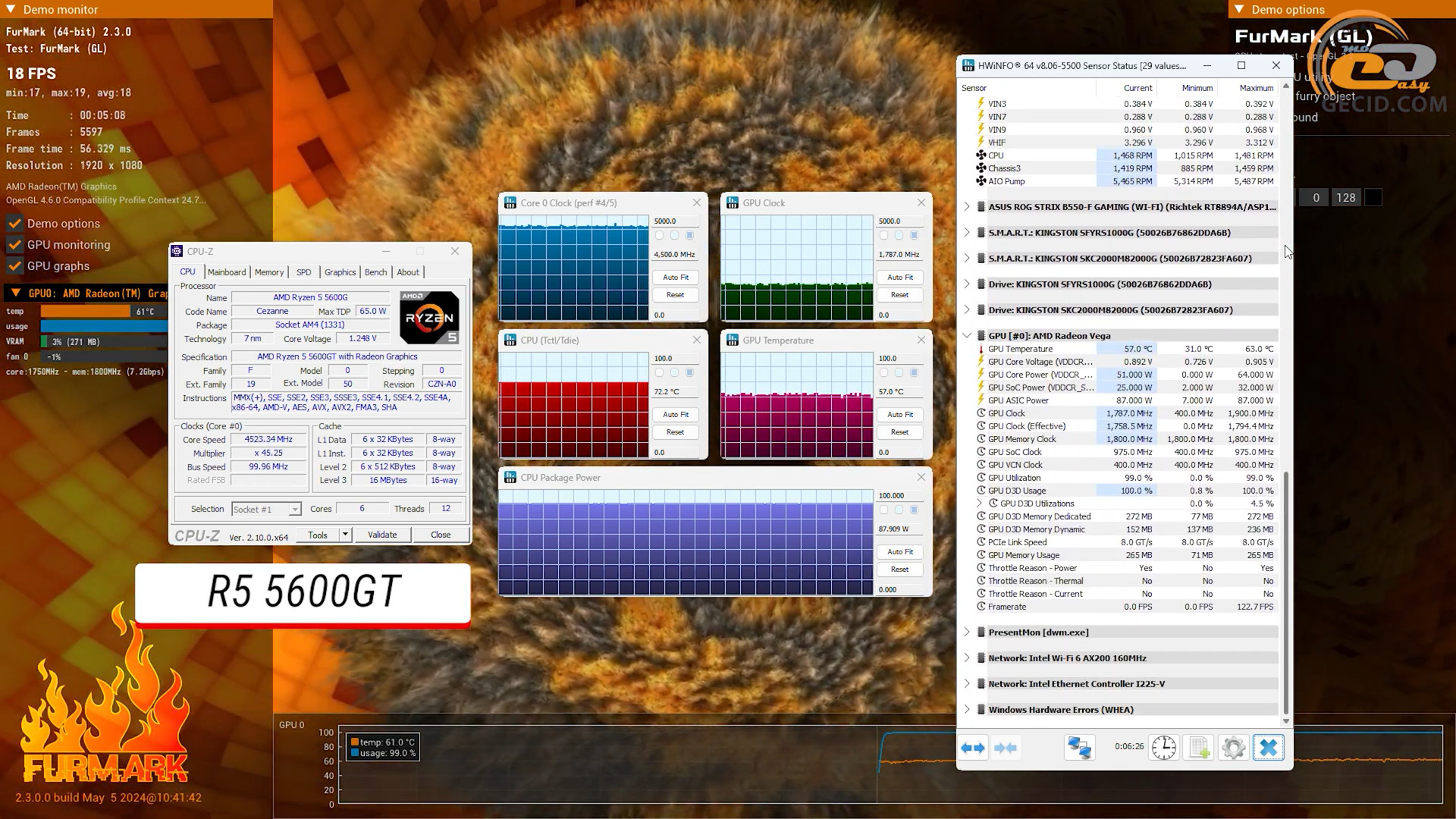Expand the PresentMon [dwm.exe] sensor group
The height and width of the screenshot is (819, 1456).
pos(967,632)
